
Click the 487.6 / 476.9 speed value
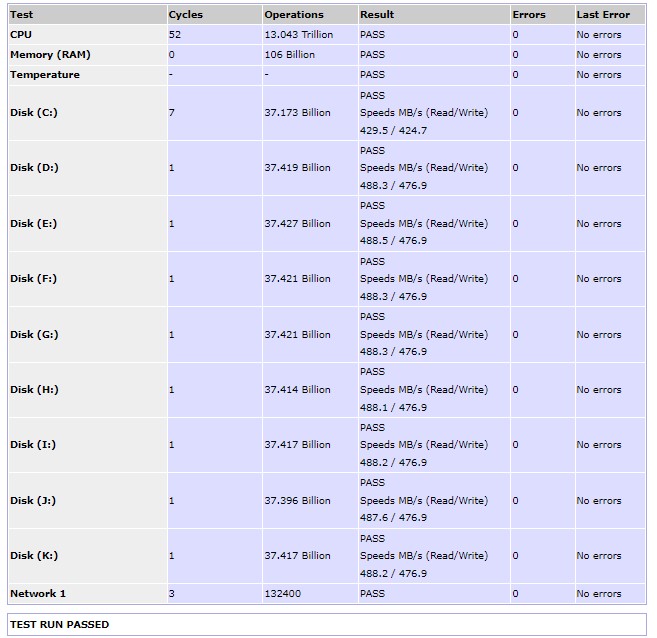click(x=393, y=518)
